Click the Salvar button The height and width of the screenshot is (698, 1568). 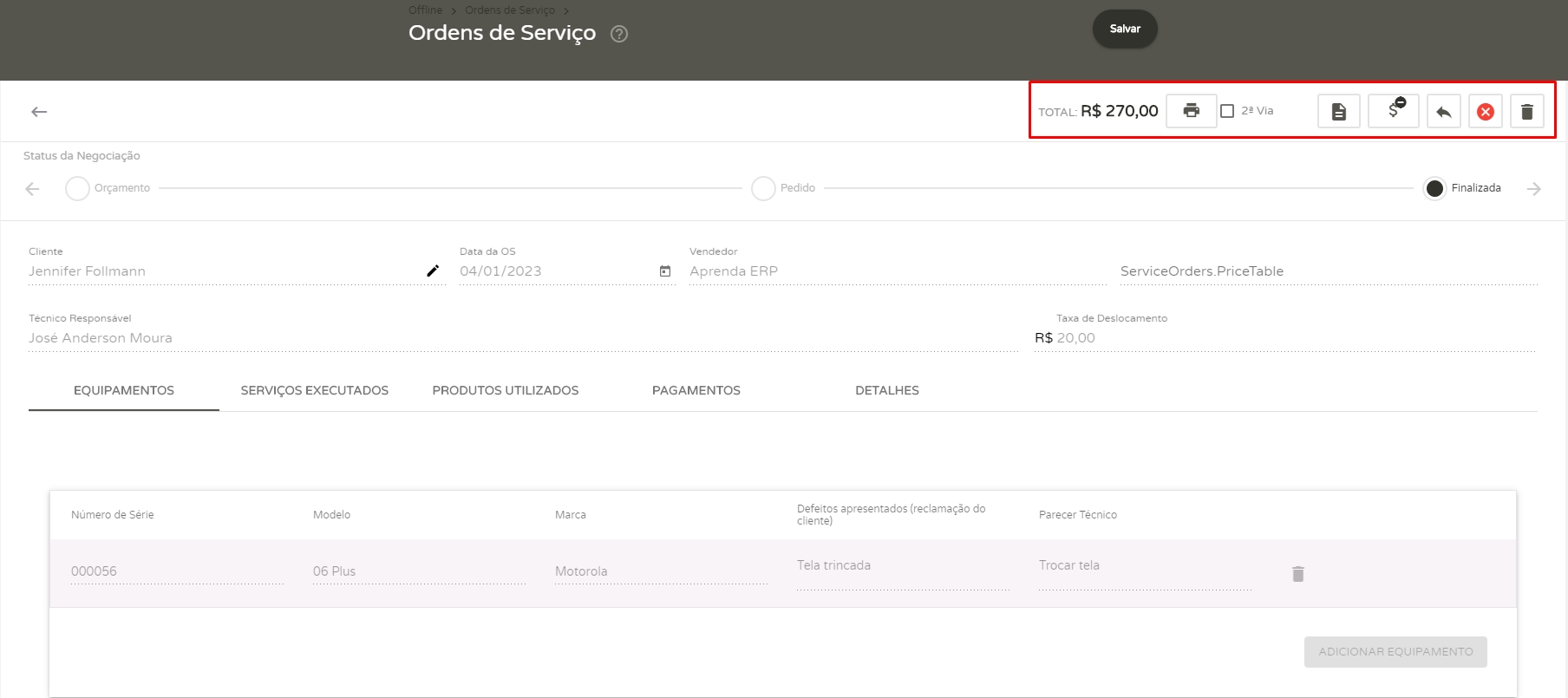[1124, 29]
